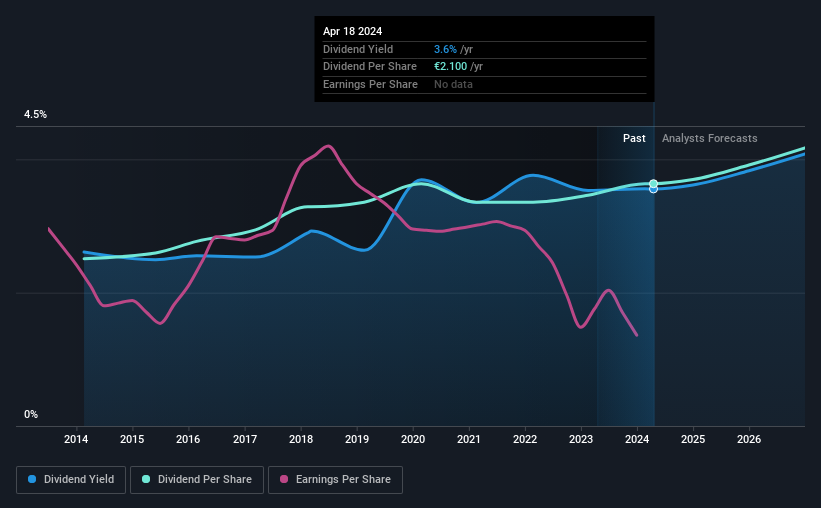The width and height of the screenshot is (821, 508).
Task: Select the Analysts Forecasts label
Action: (x=709, y=138)
